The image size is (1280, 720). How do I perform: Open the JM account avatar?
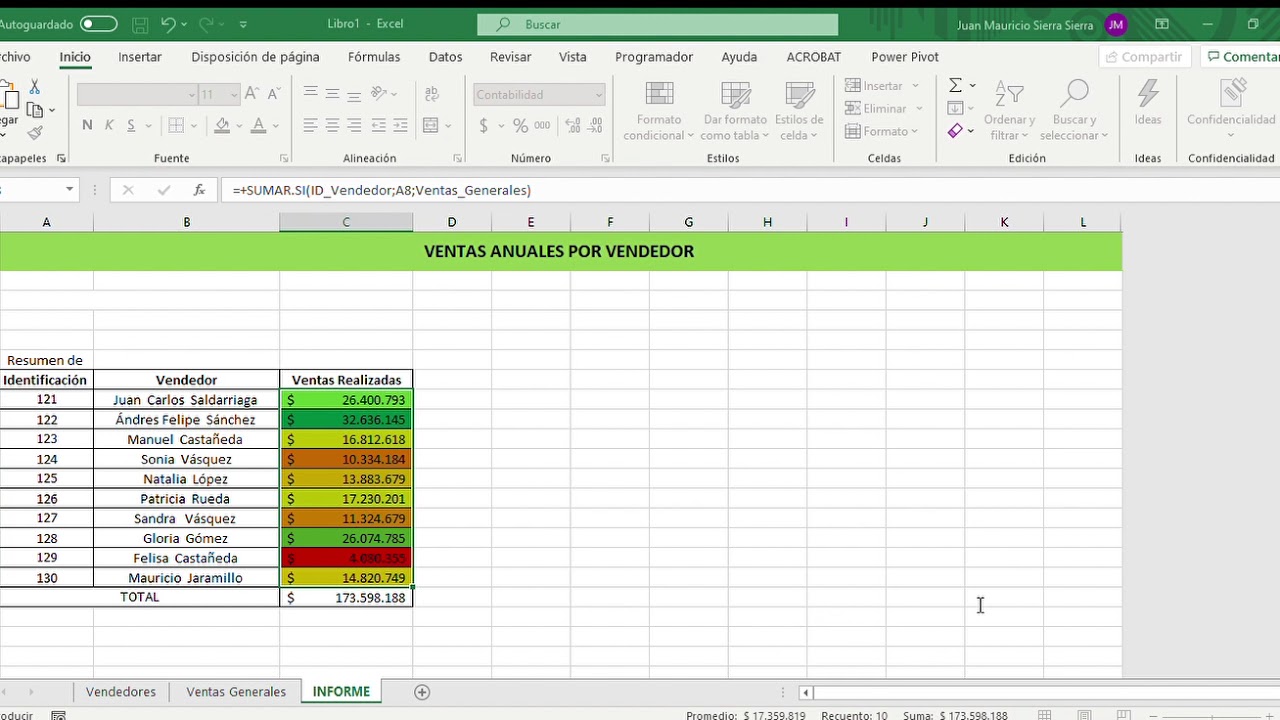(1116, 25)
